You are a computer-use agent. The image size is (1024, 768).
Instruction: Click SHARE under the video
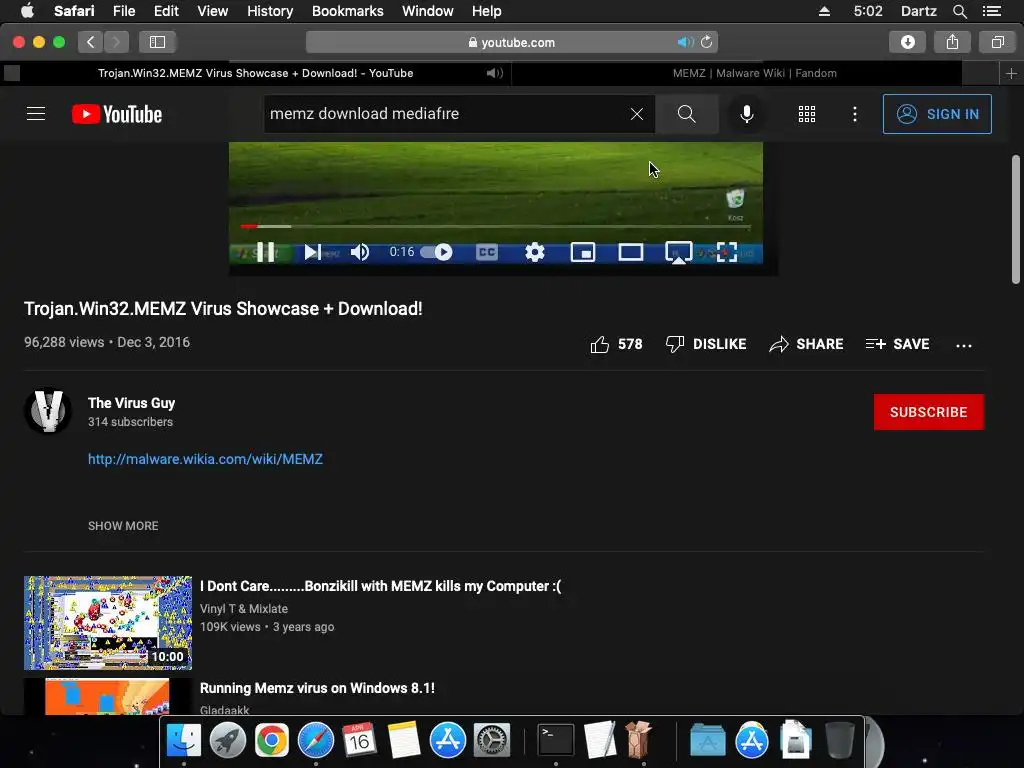806,344
